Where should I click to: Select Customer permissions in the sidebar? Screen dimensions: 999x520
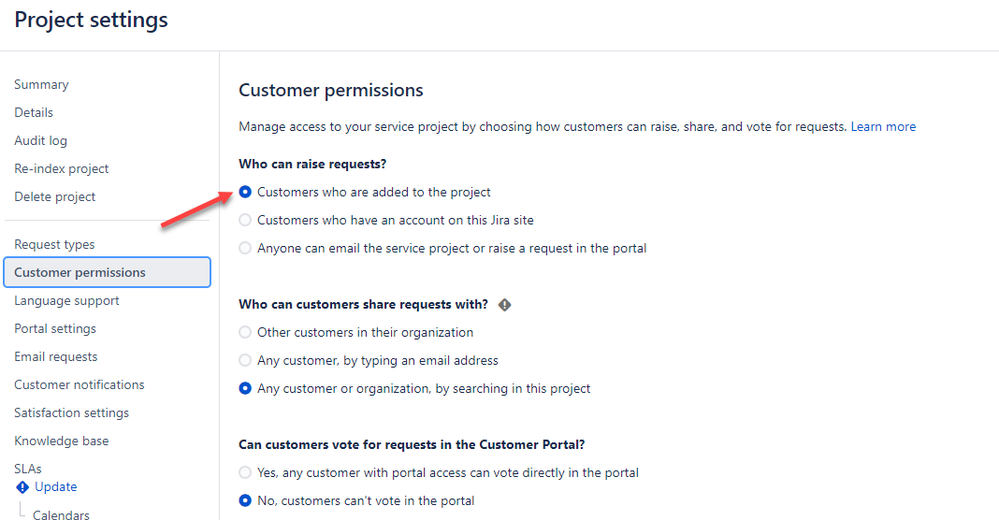click(x=107, y=272)
